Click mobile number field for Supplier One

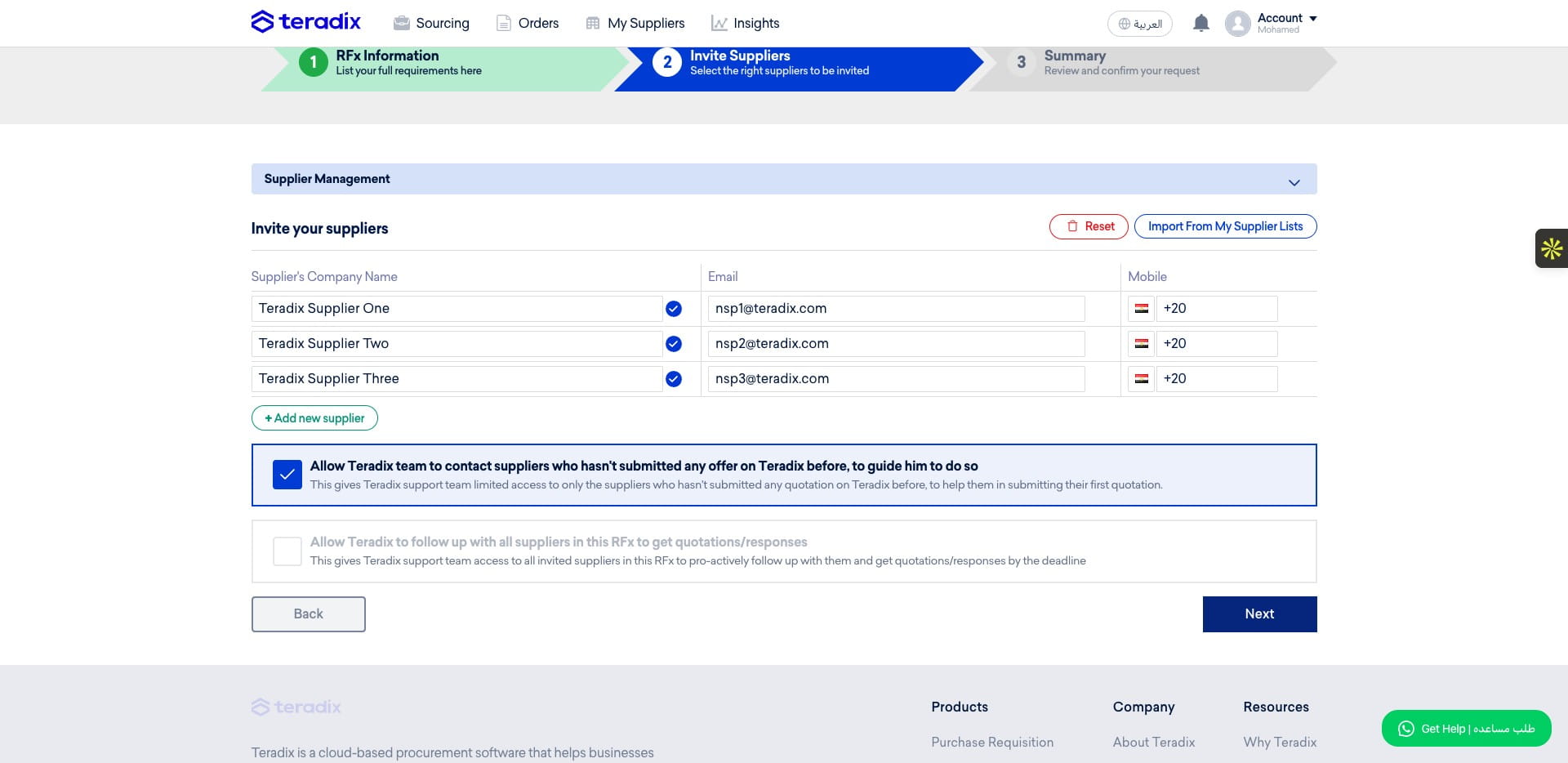click(x=1216, y=309)
